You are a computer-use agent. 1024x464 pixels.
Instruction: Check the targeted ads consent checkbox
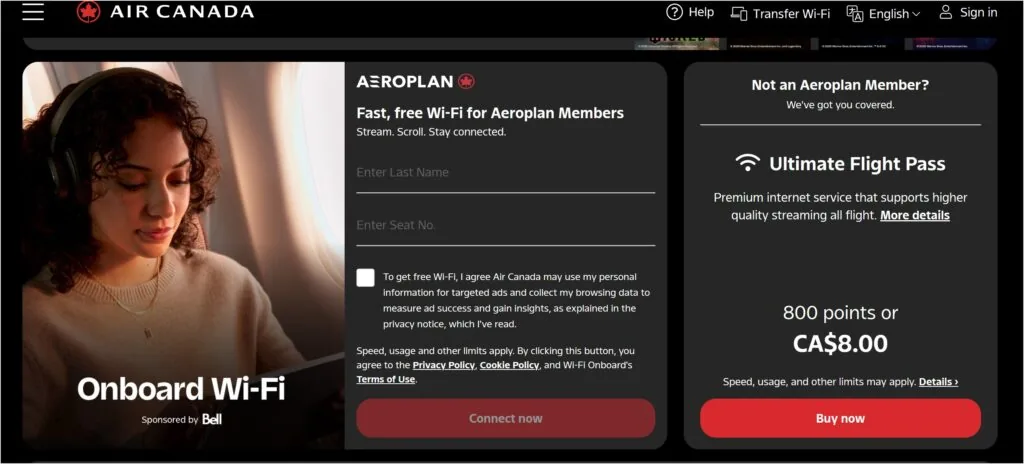pyautogui.click(x=366, y=278)
